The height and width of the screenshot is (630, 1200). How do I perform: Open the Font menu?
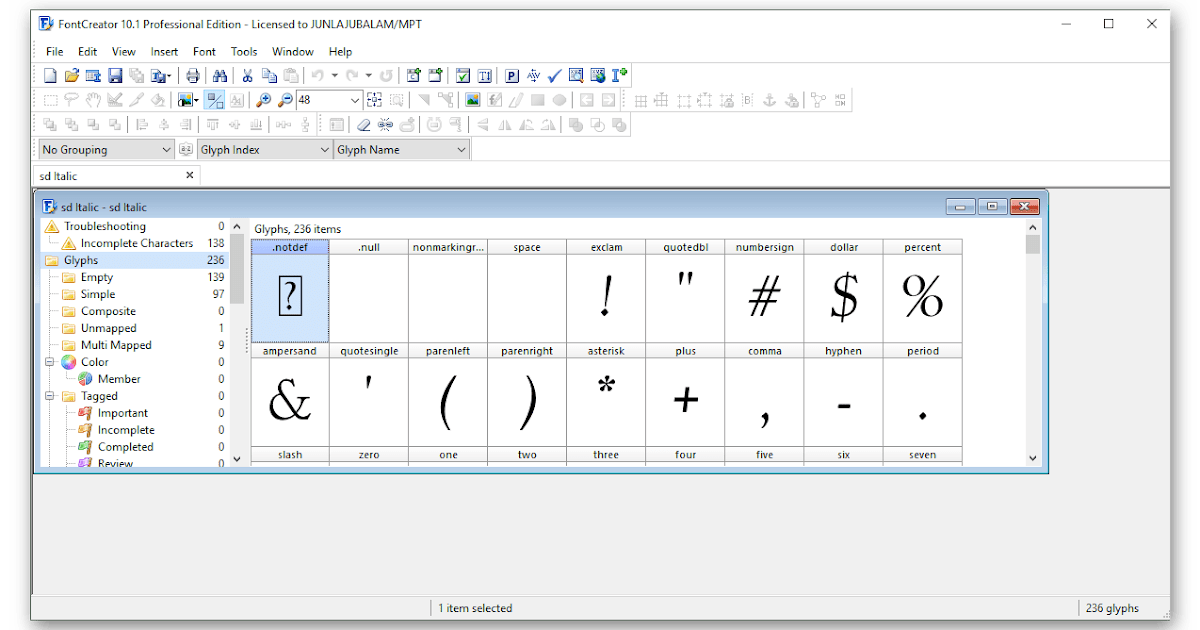tap(204, 51)
